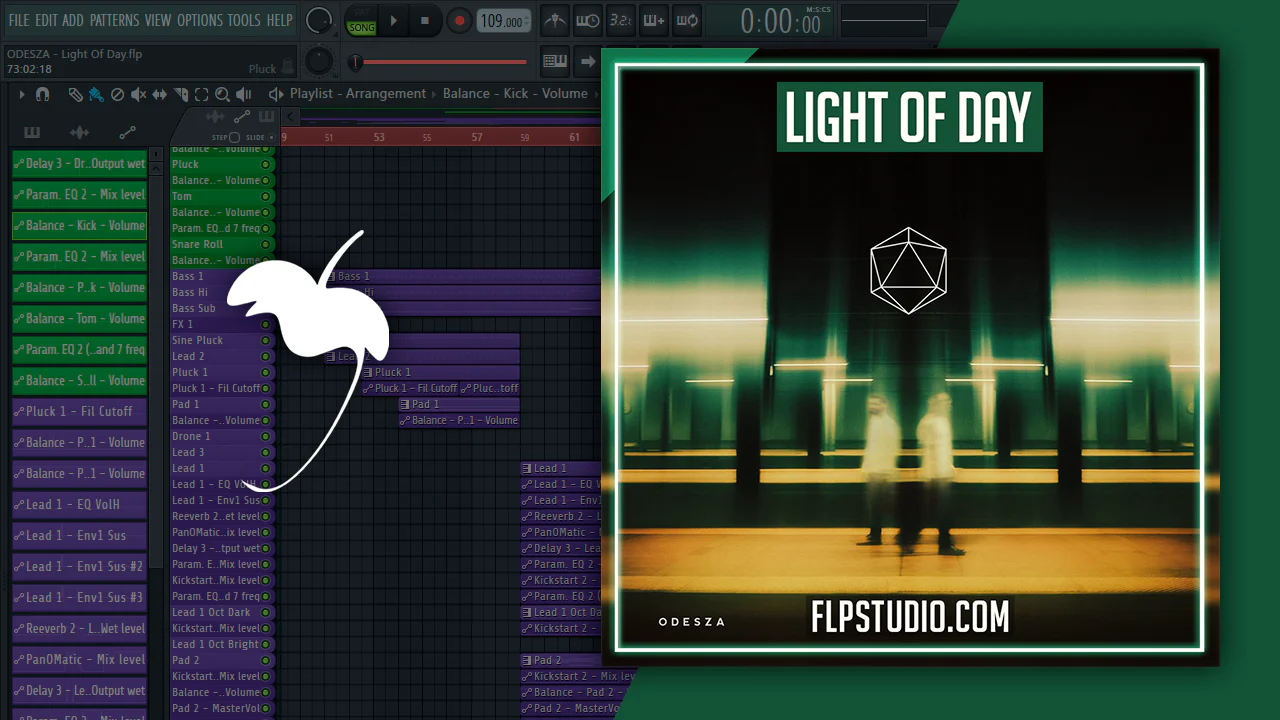1280x720 pixels.
Task: Open the EDIT menu
Action: [46, 20]
